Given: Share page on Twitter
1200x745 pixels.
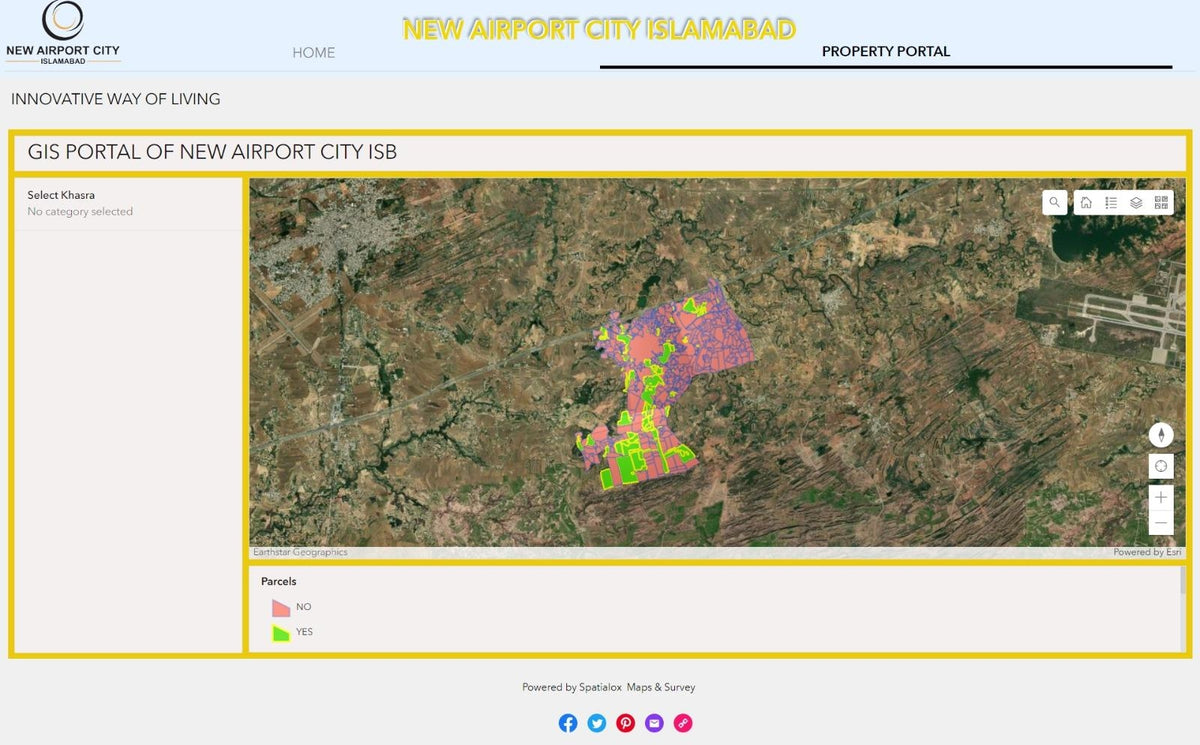Looking at the screenshot, I should point(597,723).
